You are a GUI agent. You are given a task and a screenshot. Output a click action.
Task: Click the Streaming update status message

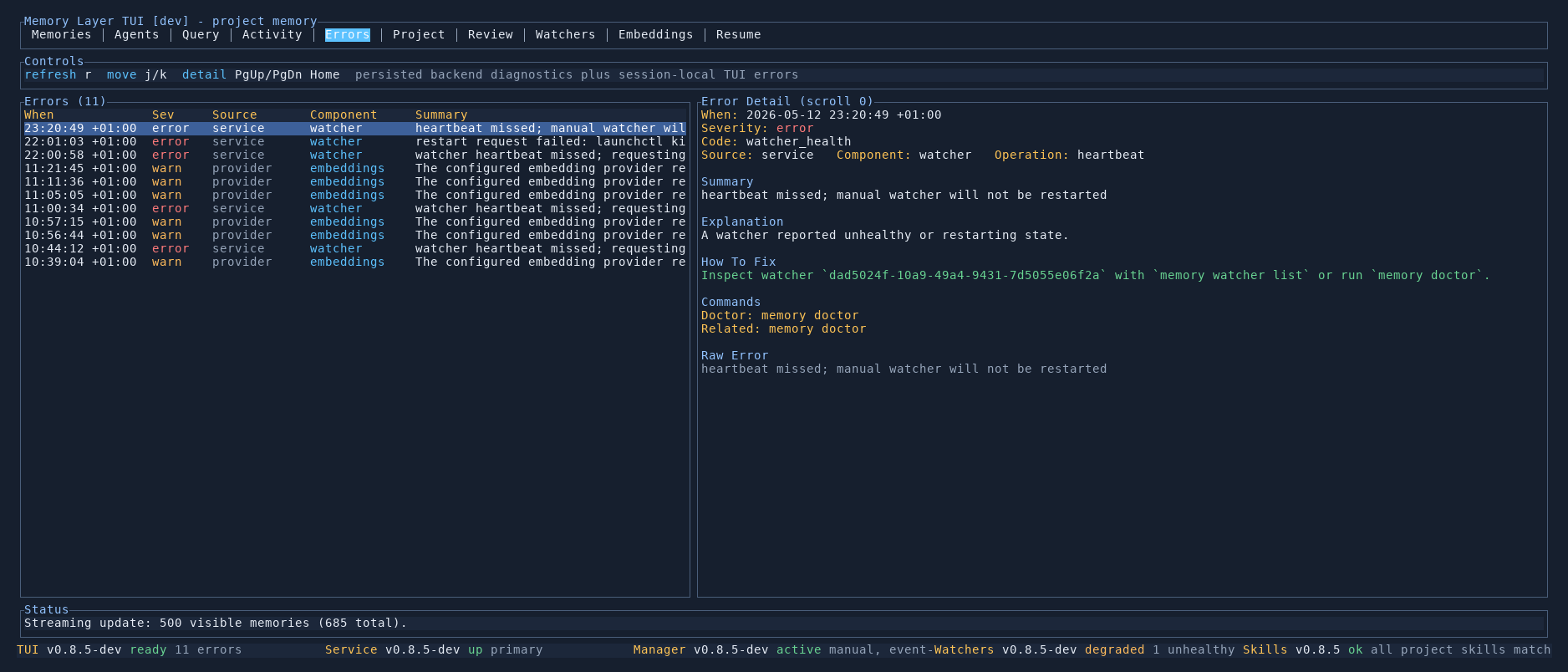pyautogui.click(x=216, y=623)
